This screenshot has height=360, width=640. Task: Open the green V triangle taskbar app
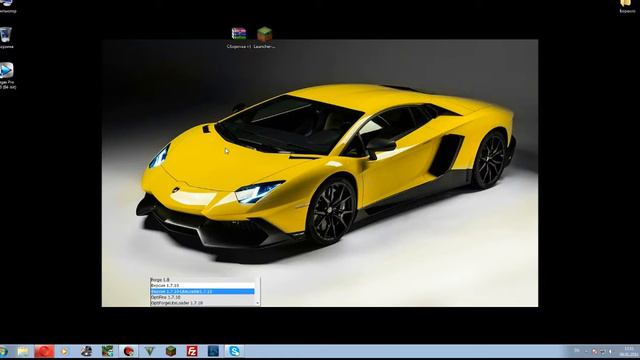[x=150, y=351]
